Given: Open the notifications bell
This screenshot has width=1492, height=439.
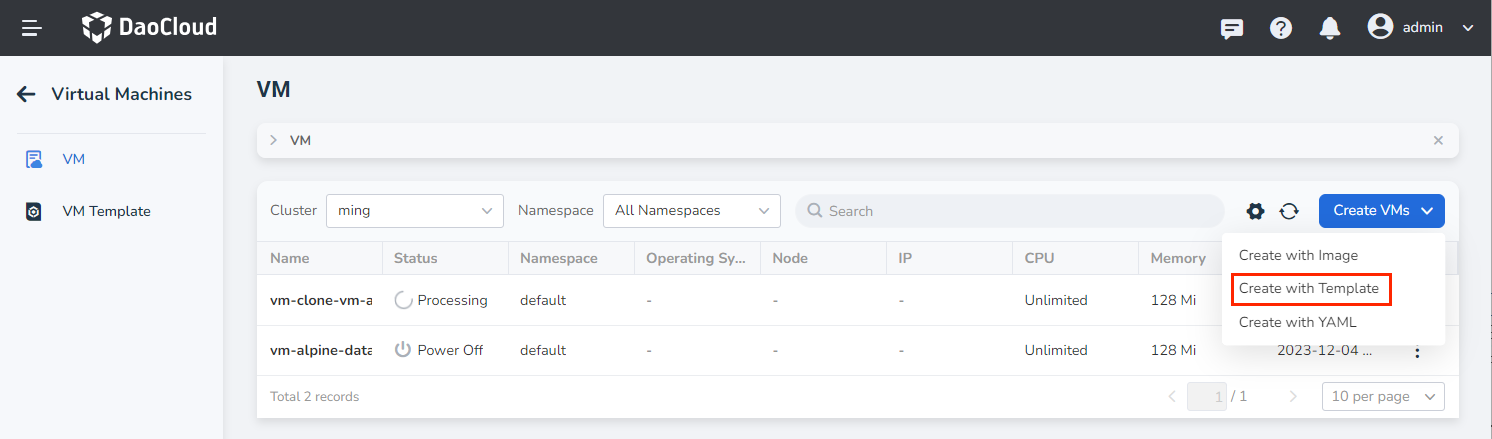Looking at the screenshot, I should 1330,28.
